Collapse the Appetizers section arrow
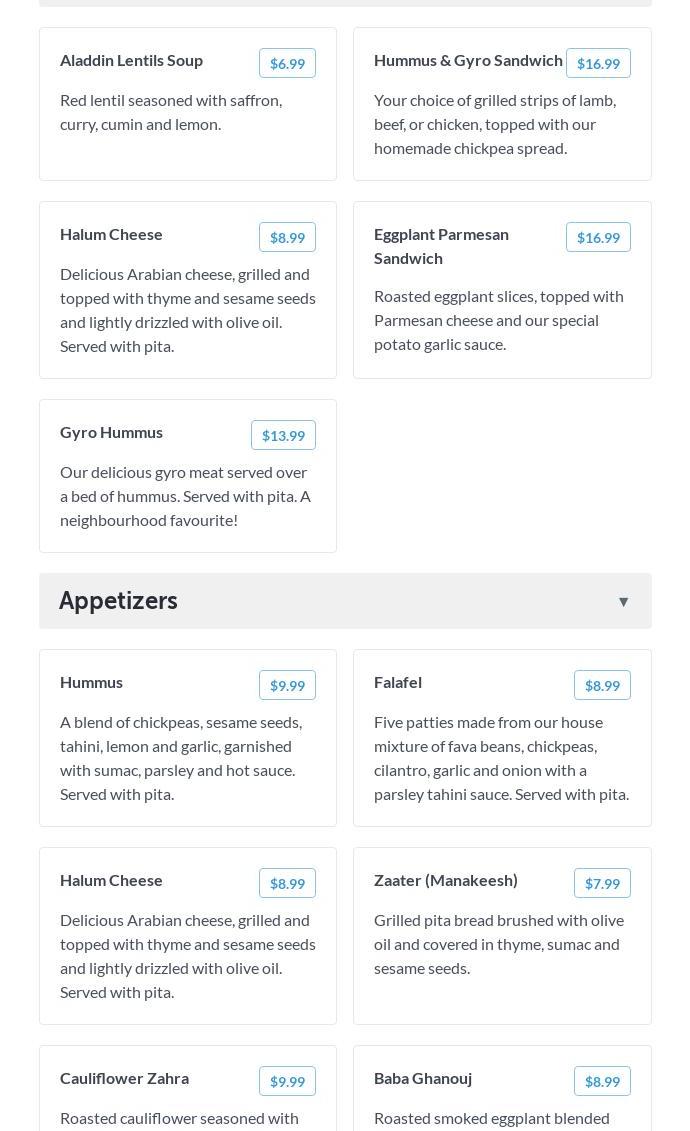The image size is (690, 1131). pos(623,601)
